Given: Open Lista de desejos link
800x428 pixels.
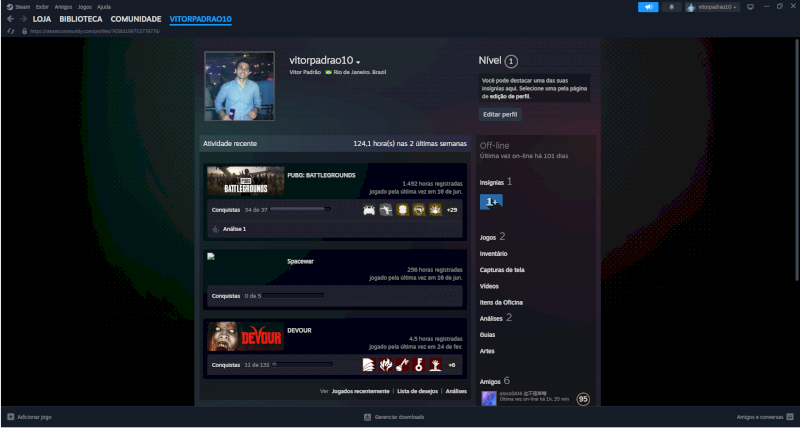Looking at the screenshot, I should click(417, 391).
